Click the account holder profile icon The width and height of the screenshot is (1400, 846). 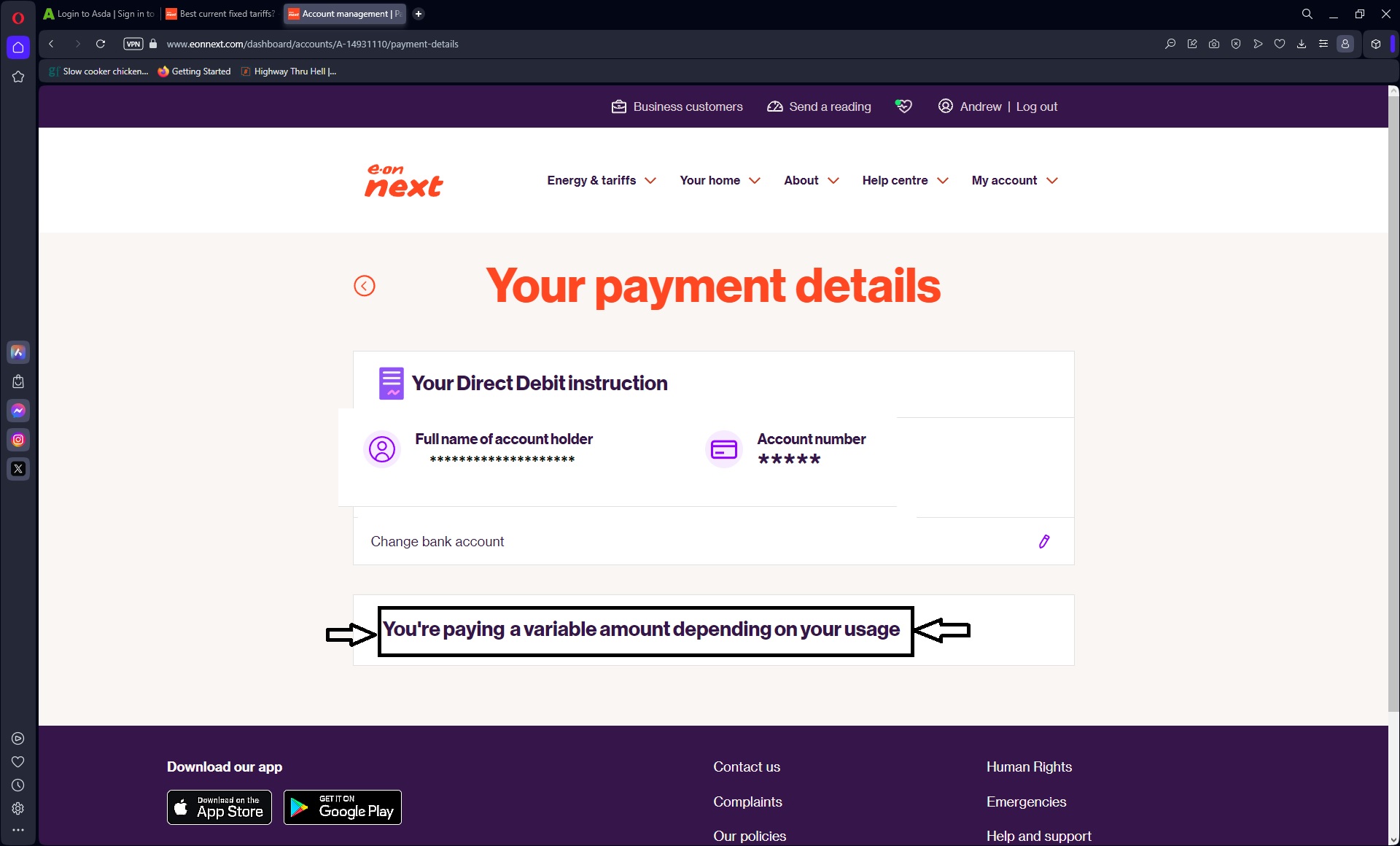[x=381, y=448]
